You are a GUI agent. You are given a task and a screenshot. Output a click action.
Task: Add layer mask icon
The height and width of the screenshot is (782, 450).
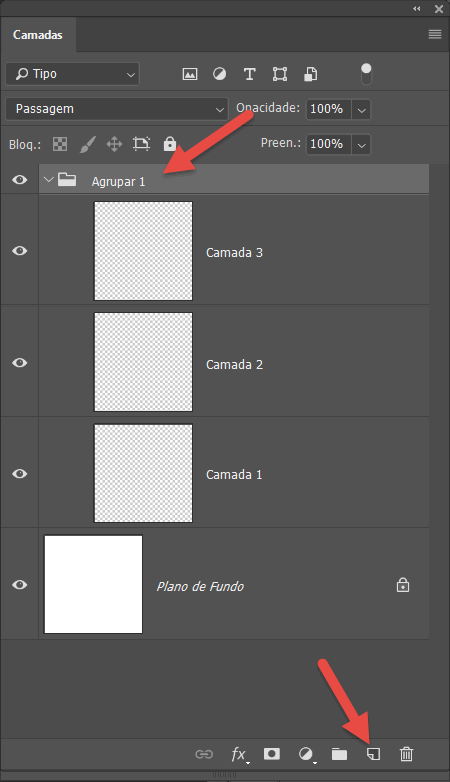pyautogui.click(x=272, y=754)
